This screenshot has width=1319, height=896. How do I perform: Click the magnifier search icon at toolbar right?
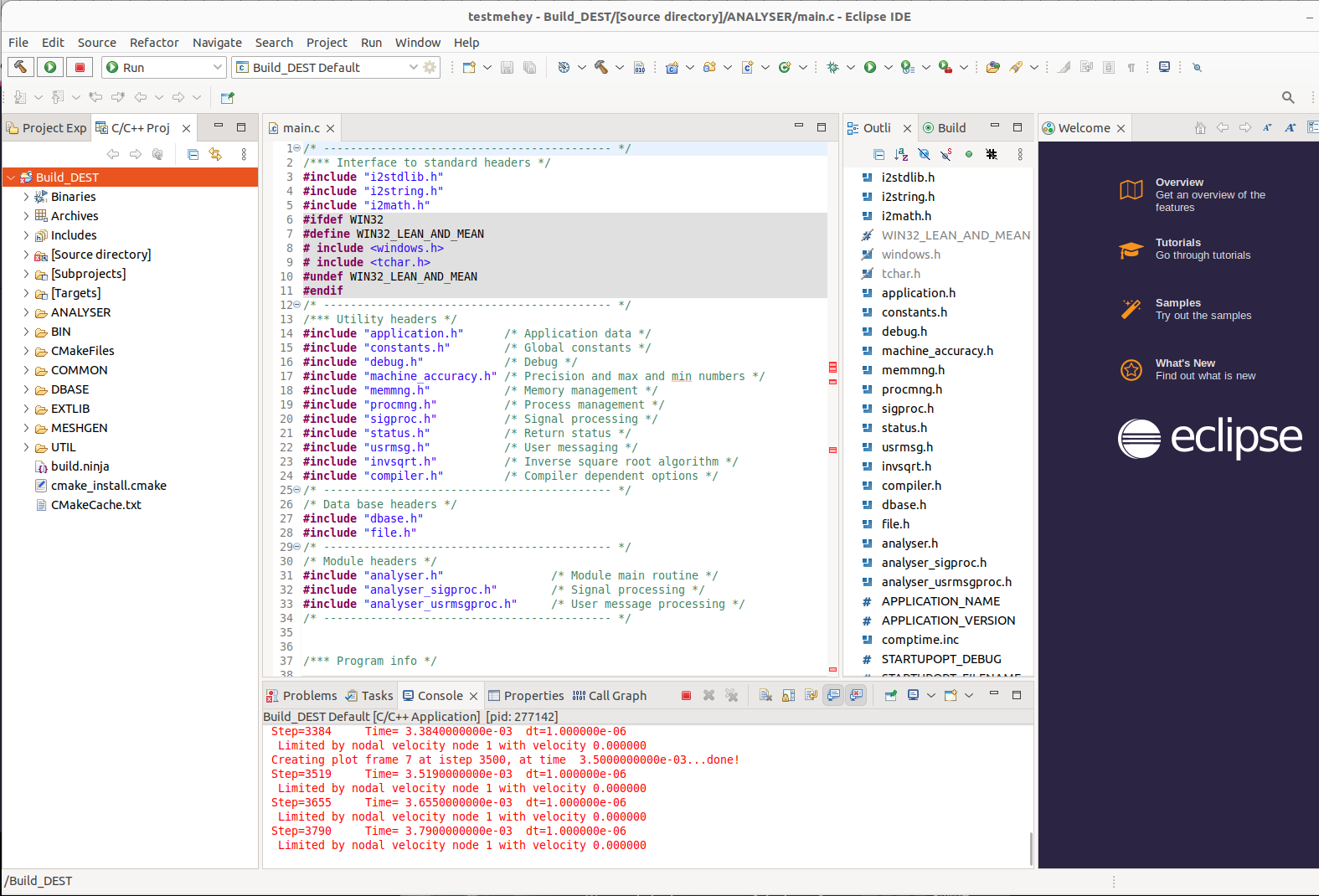point(1288,97)
